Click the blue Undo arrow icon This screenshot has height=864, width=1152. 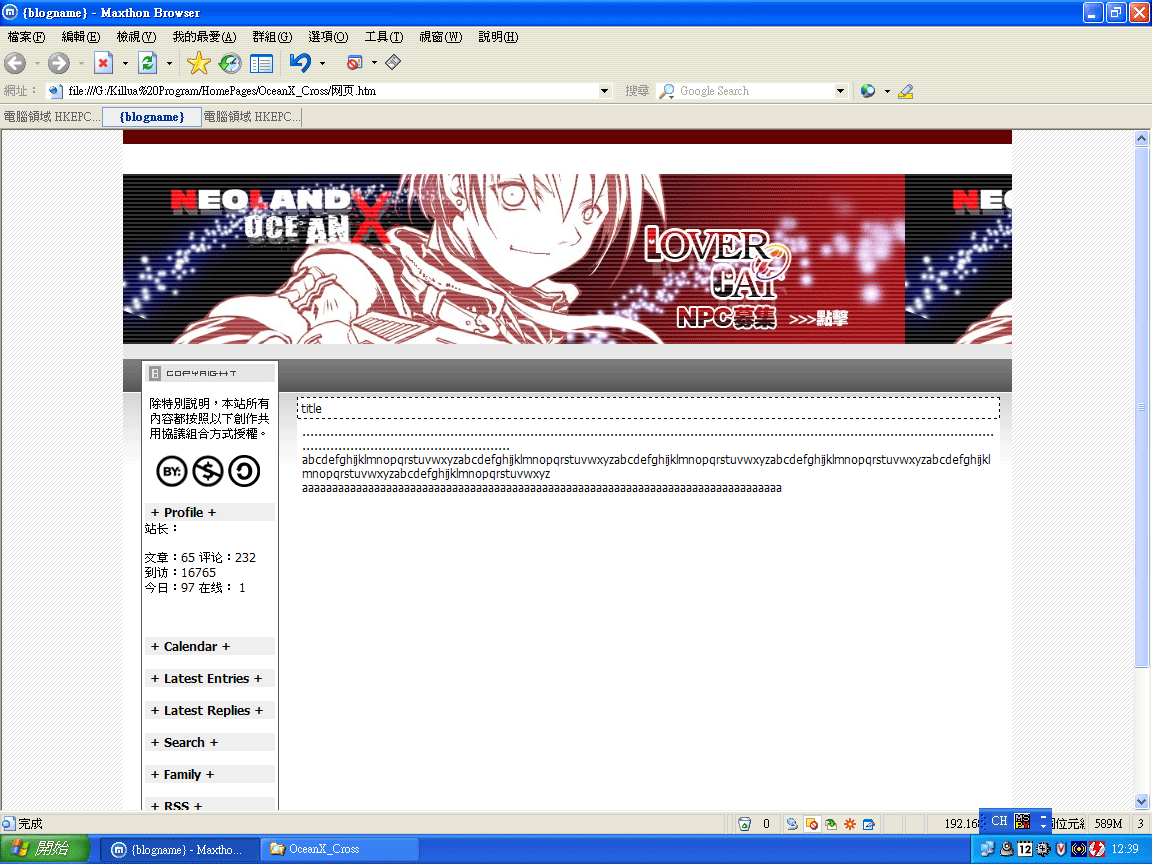pos(300,63)
